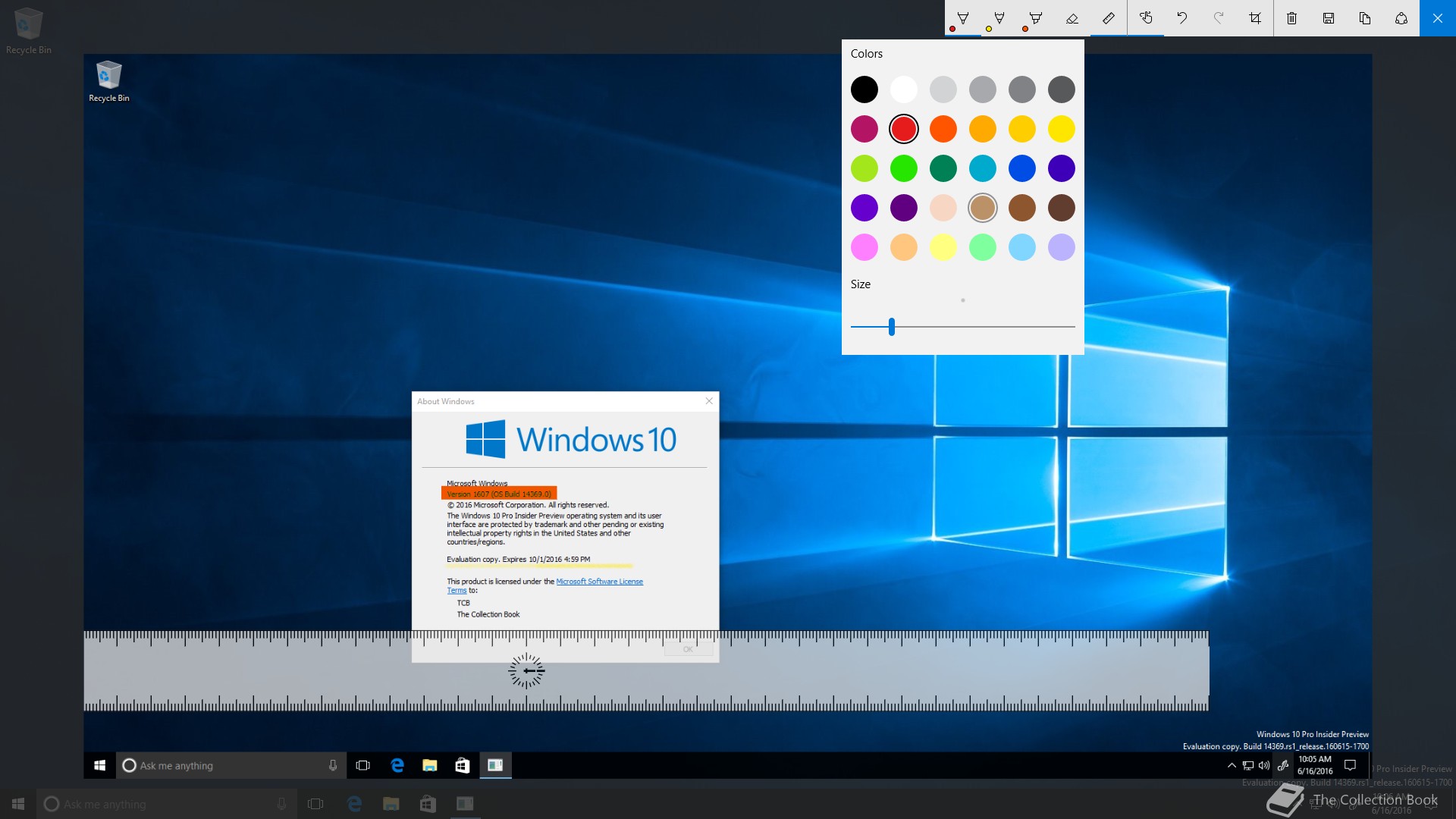
Task: Close the Screen Sketch app
Action: click(1438, 18)
